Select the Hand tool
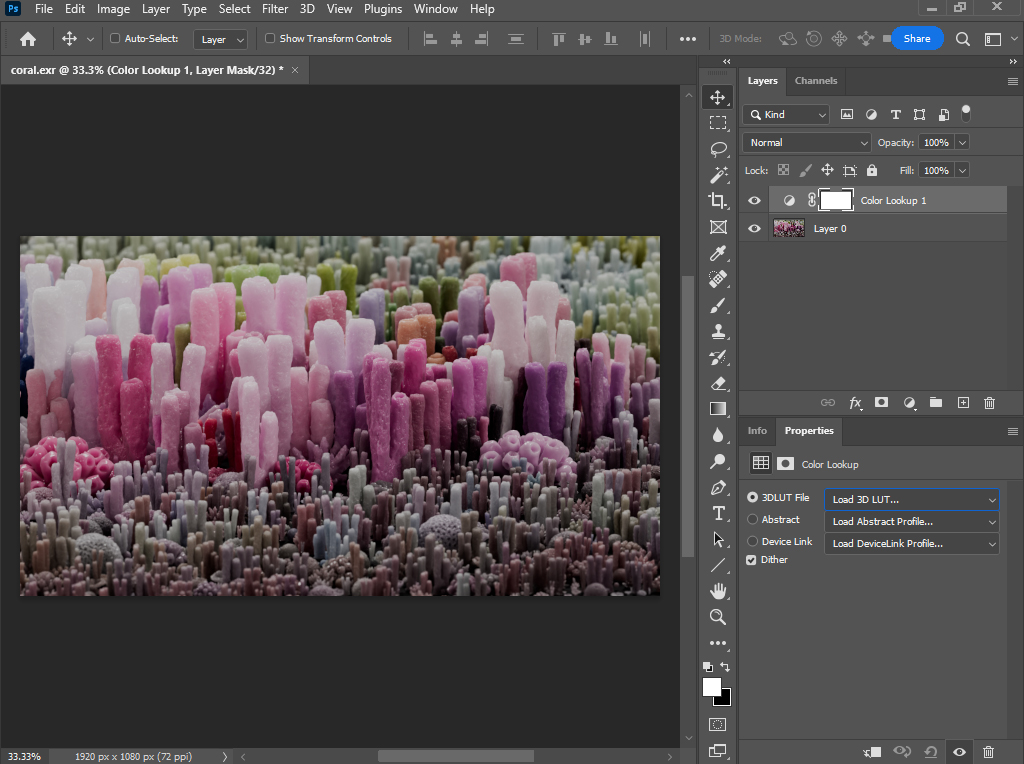1024x764 pixels. [718, 591]
